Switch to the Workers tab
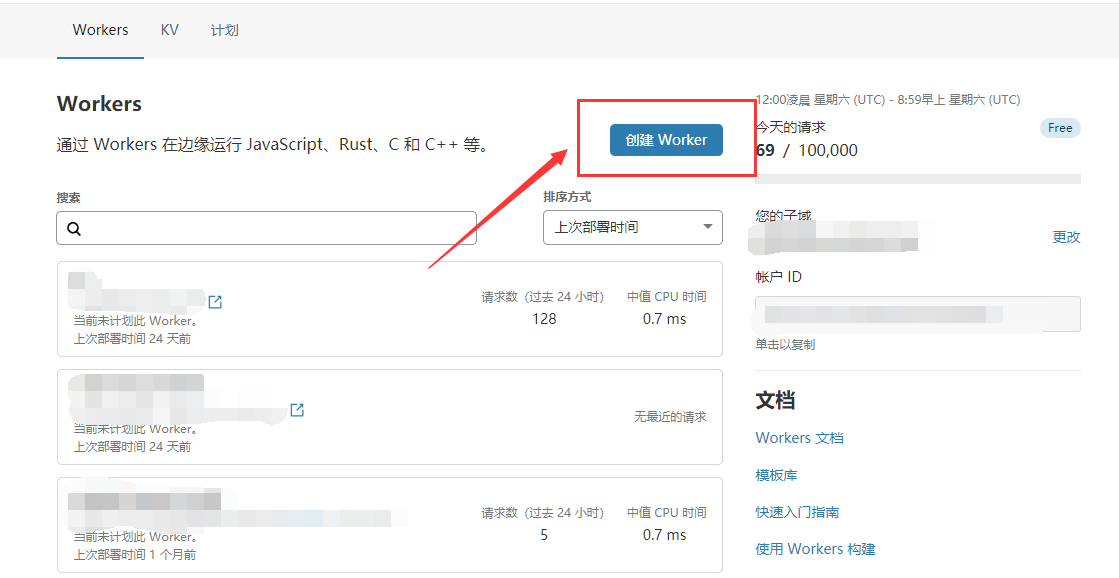 (100, 30)
